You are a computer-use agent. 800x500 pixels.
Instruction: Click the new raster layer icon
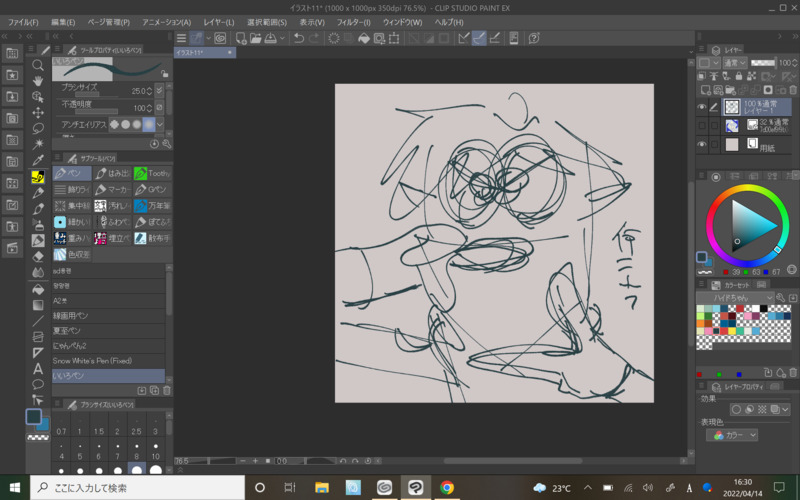(x=706, y=90)
